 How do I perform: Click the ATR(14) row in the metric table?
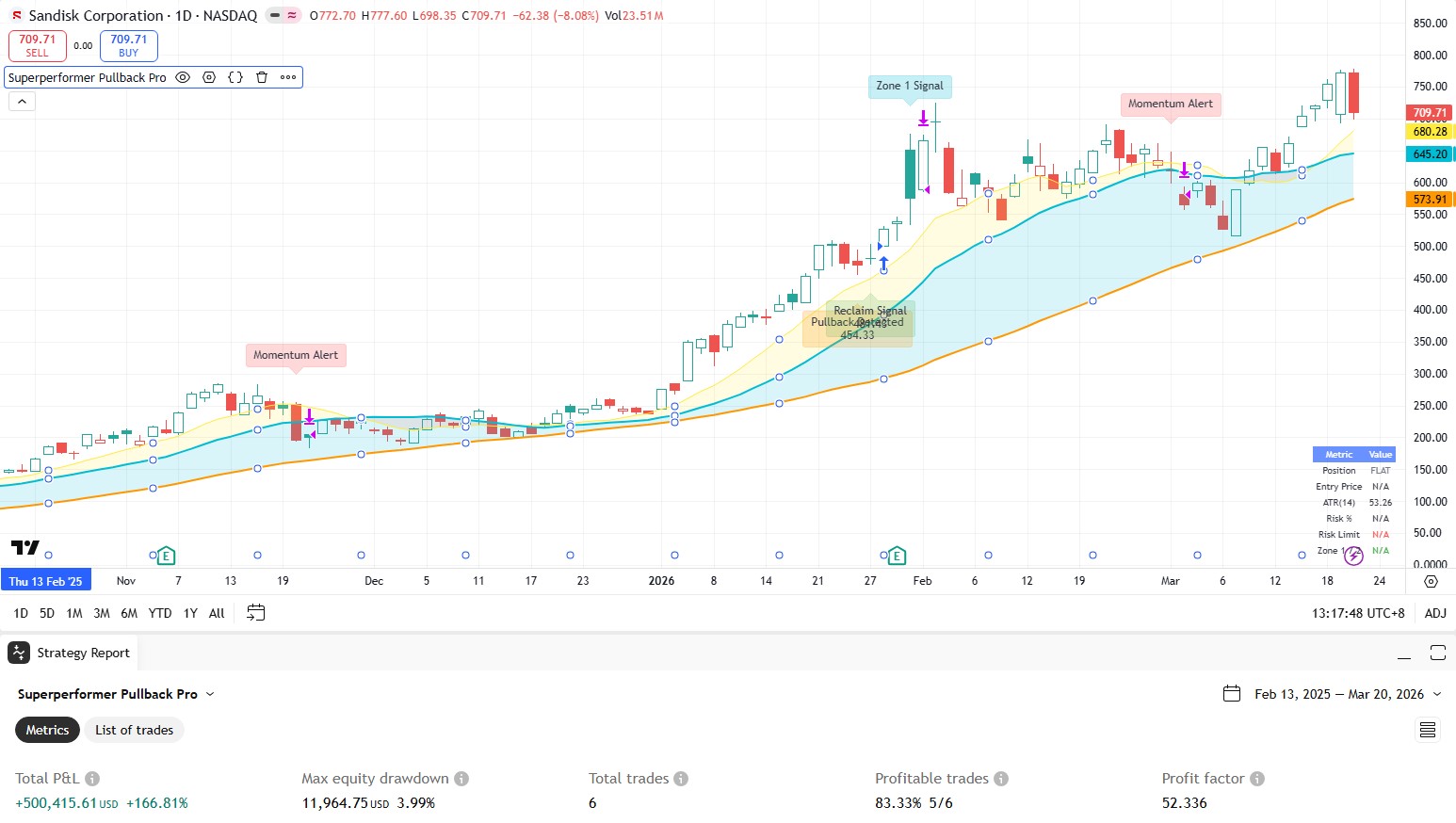click(1353, 503)
